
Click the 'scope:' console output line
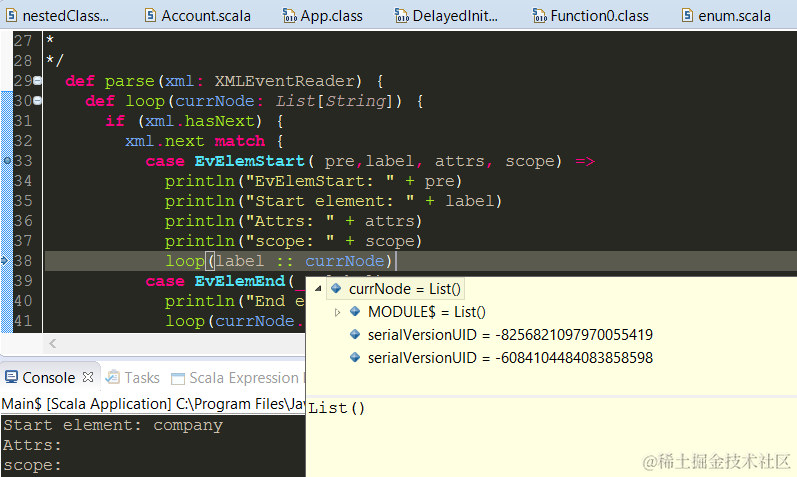click(32, 465)
